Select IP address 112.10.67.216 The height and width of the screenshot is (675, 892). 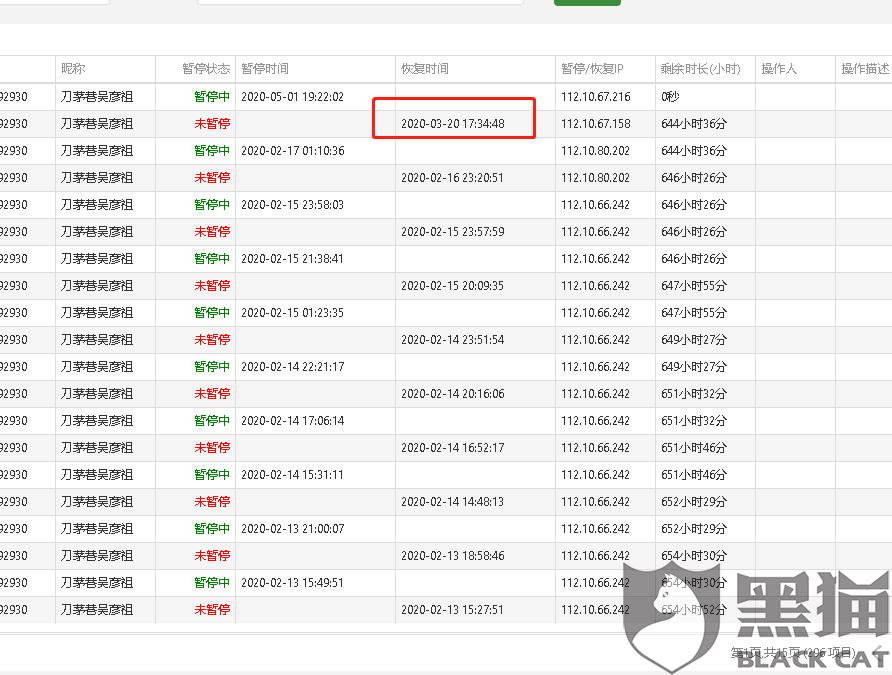(x=596, y=97)
